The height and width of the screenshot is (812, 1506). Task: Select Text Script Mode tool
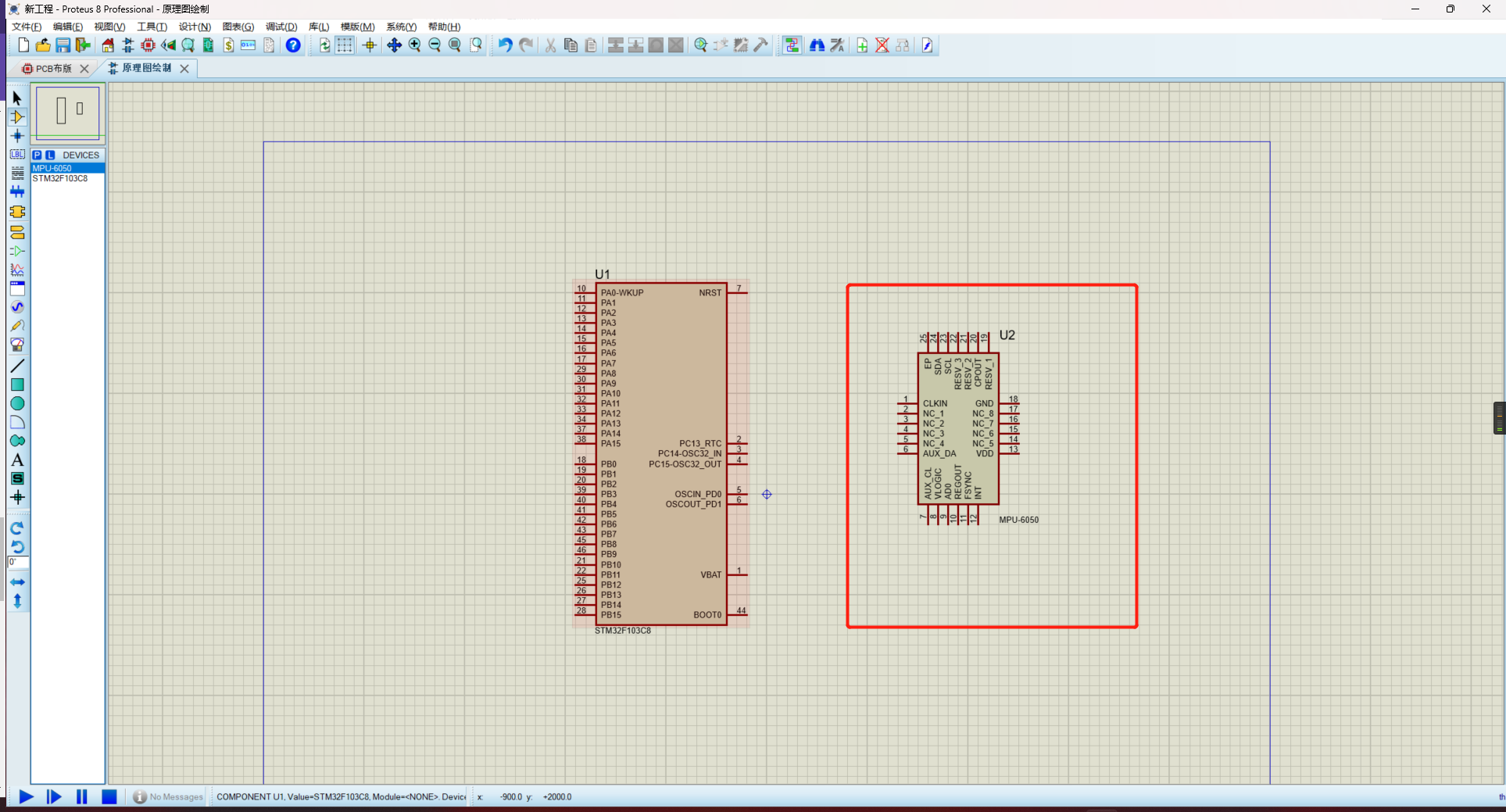pos(17,173)
